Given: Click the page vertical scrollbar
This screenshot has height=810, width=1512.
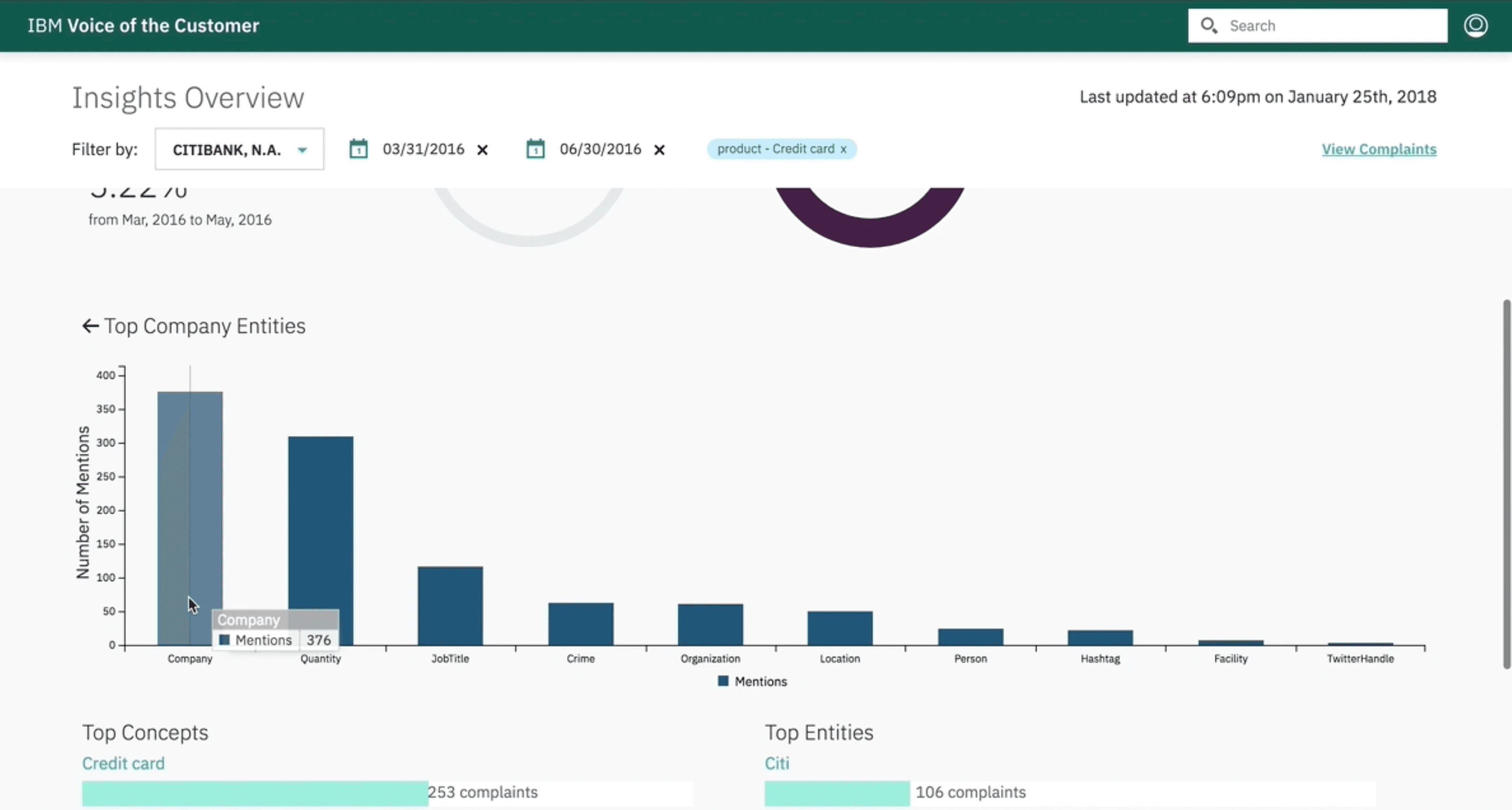Looking at the screenshot, I should (1506, 484).
